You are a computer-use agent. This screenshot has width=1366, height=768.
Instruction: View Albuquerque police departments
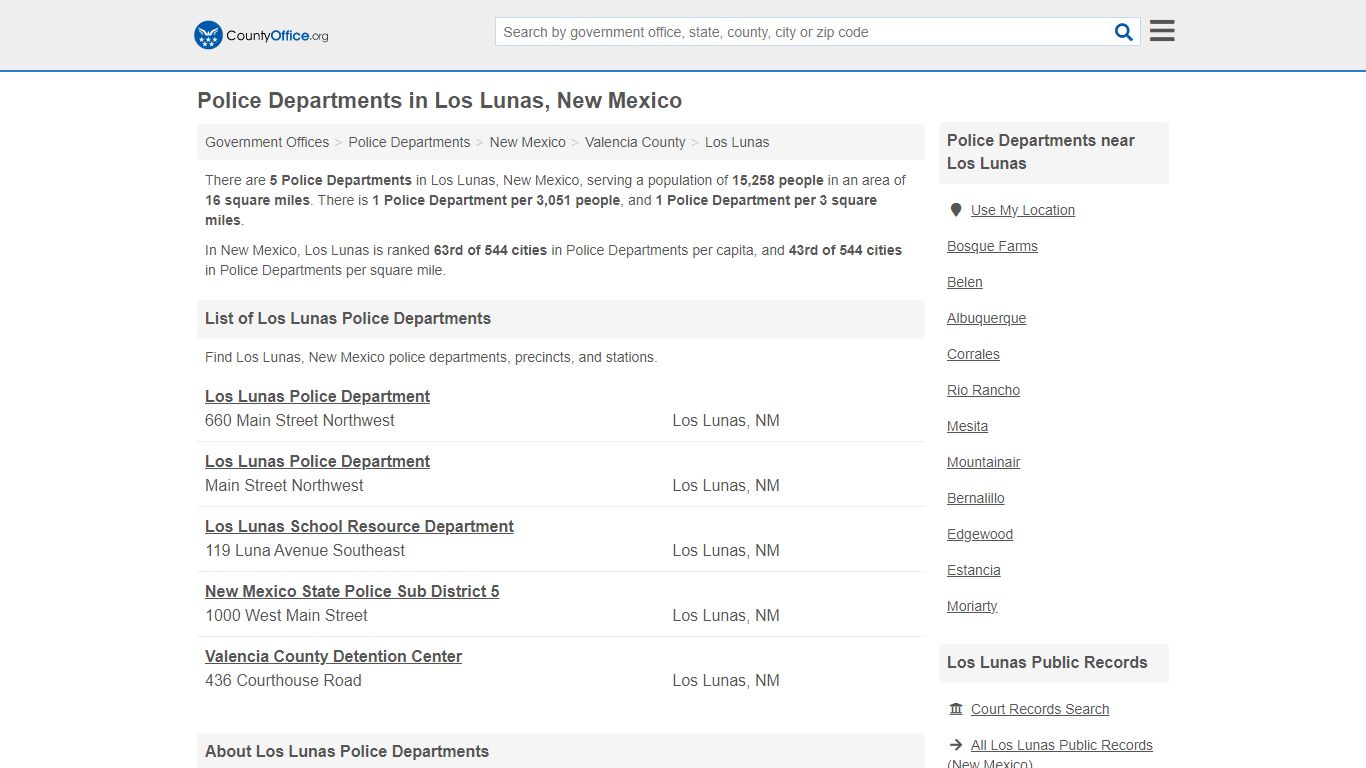[986, 318]
